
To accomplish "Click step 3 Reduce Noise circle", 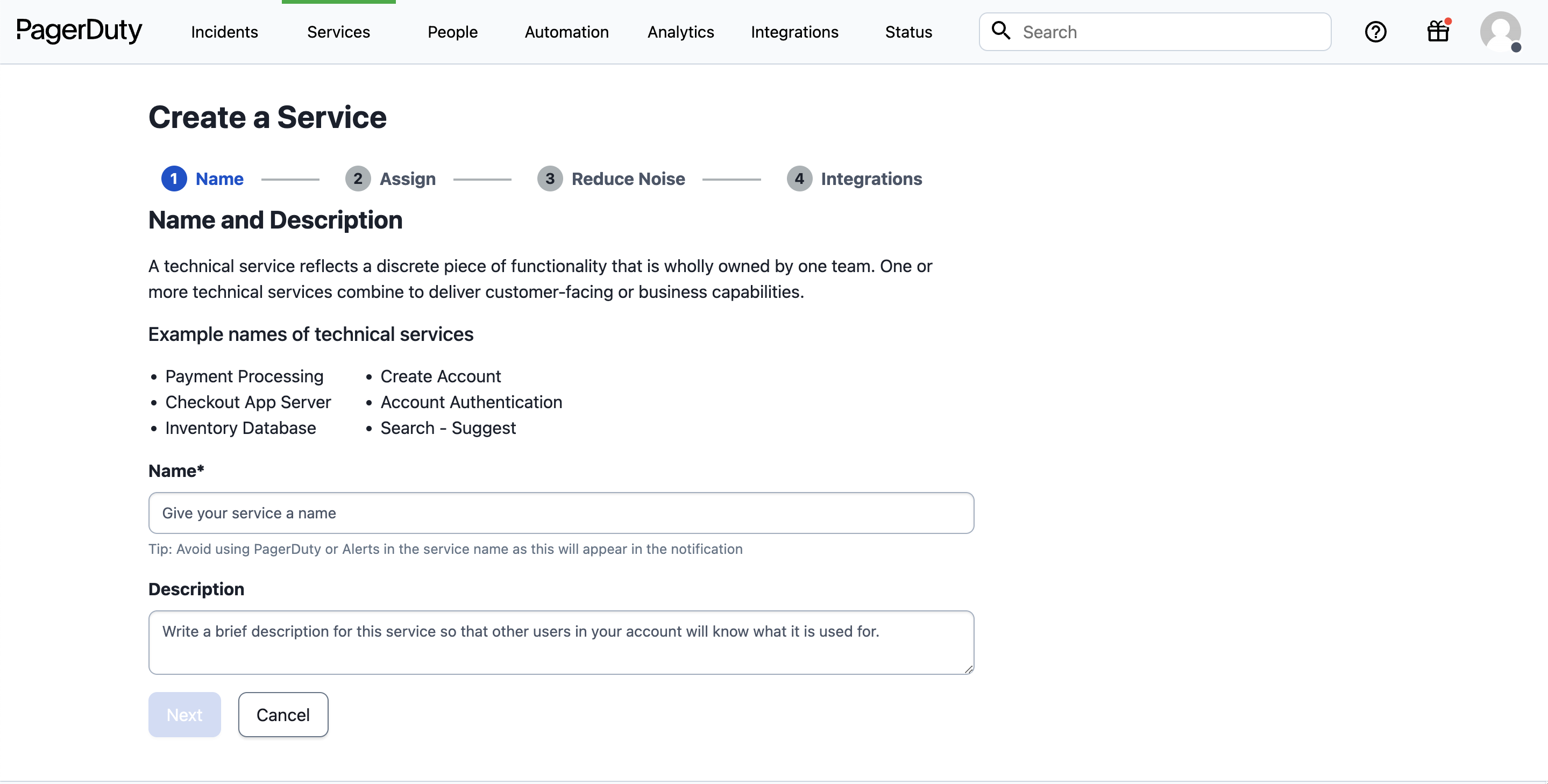I will [549, 179].
